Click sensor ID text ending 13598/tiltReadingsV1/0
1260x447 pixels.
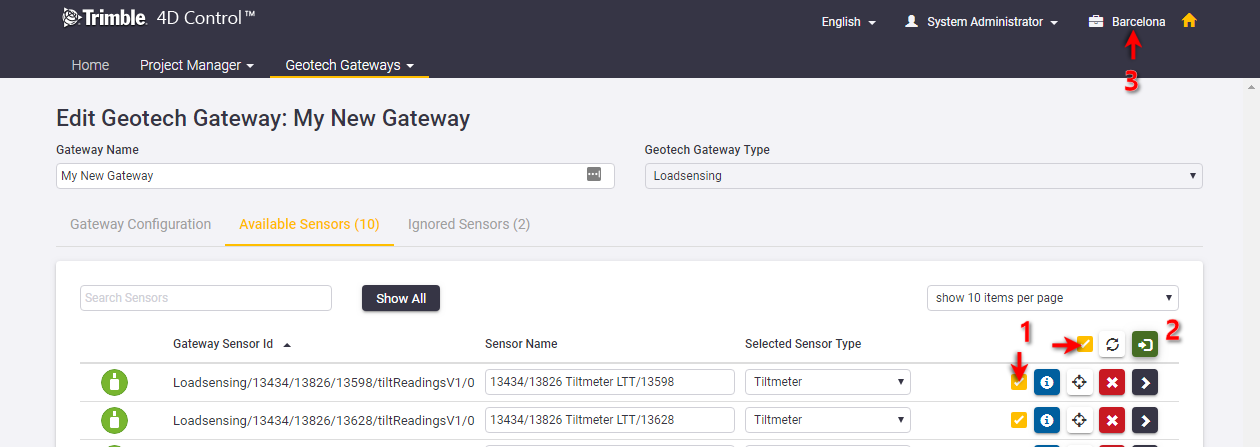coord(323,382)
